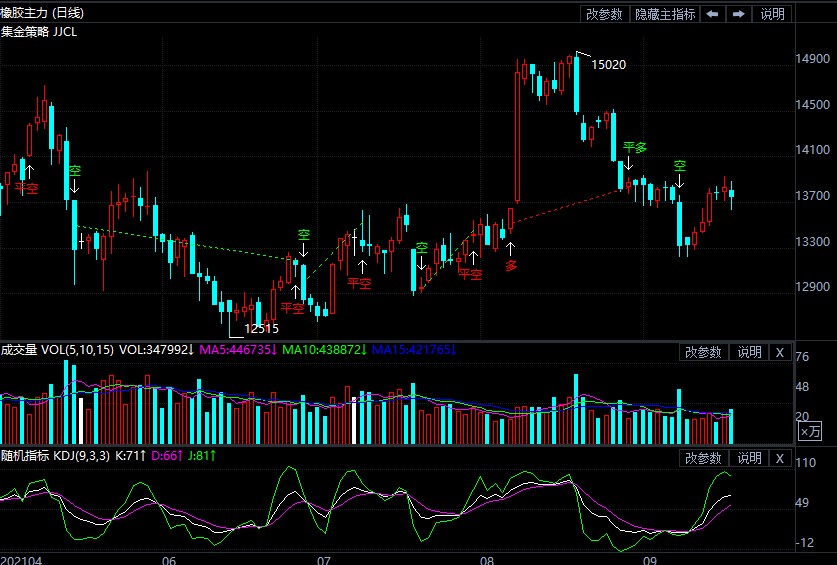Click the left arrow navigation button
The image size is (837, 565).
(712, 14)
